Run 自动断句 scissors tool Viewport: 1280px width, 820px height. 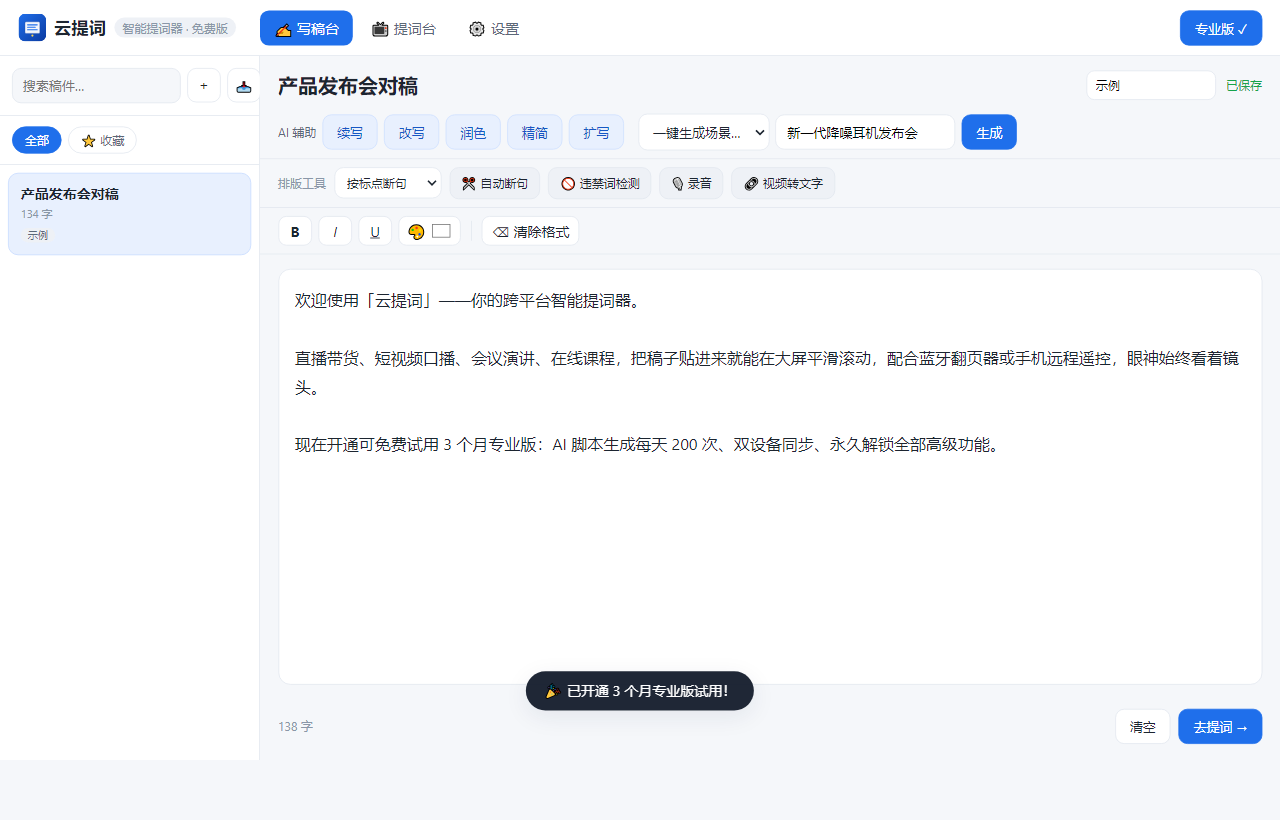click(495, 183)
